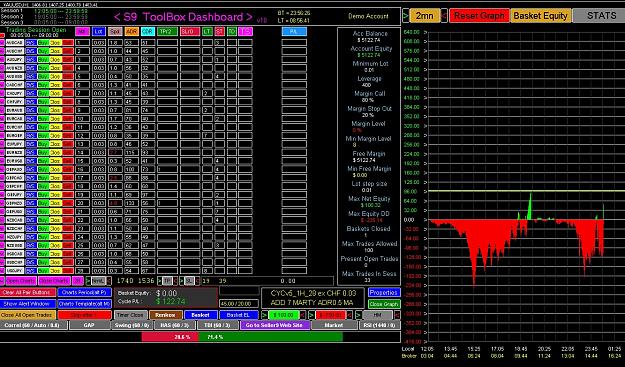Click the red arrow right of 2mn
This screenshot has height=367, width=625.
[444, 16]
